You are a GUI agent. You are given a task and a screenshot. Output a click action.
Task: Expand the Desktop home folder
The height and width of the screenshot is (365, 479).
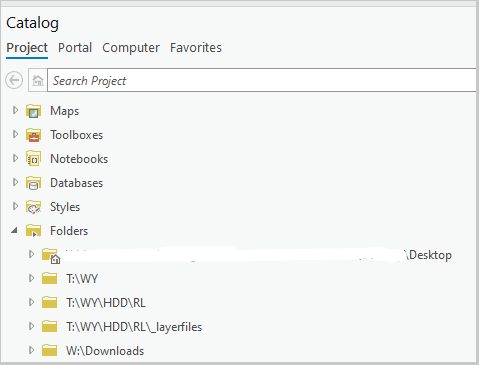click(x=31, y=254)
